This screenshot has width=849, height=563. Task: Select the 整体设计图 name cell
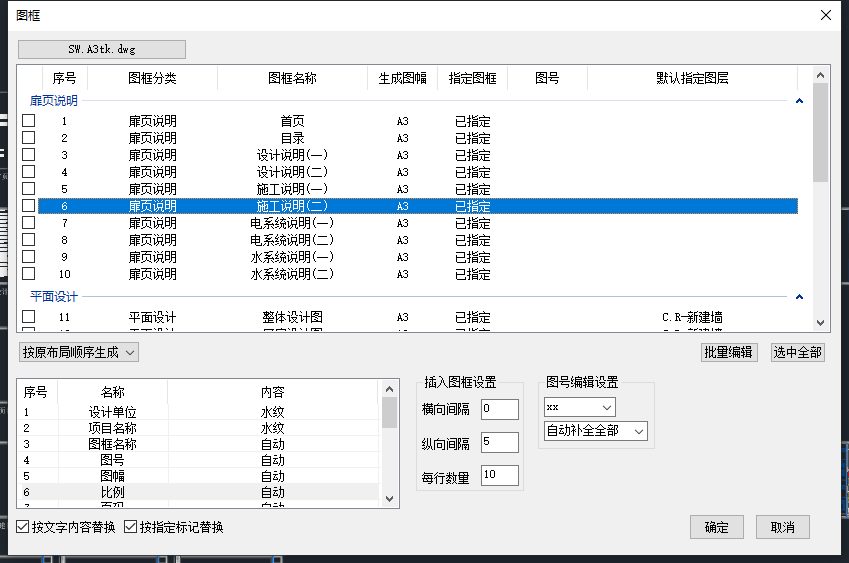[292, 317]
